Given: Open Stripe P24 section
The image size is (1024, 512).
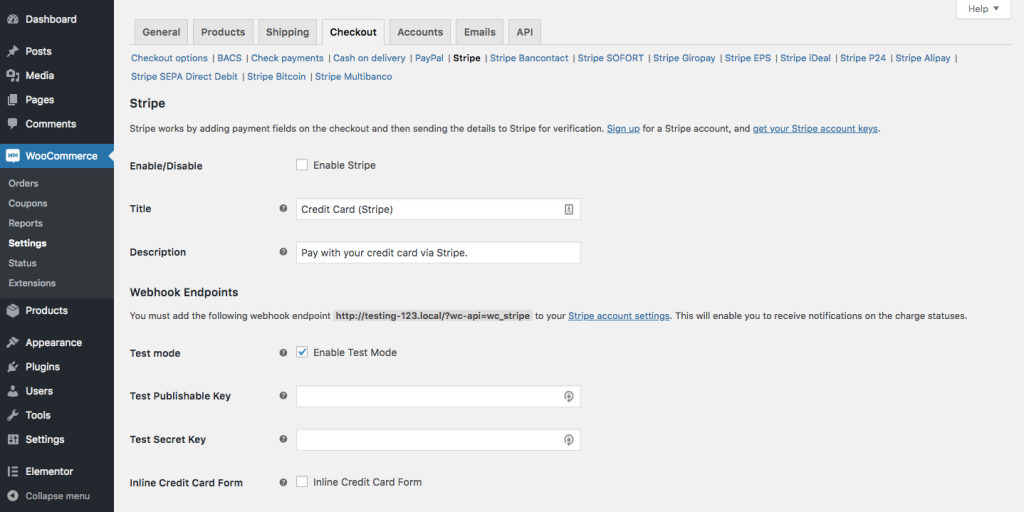Looking at the screenshot, I should pyautogui.click(x=863, y=58).
